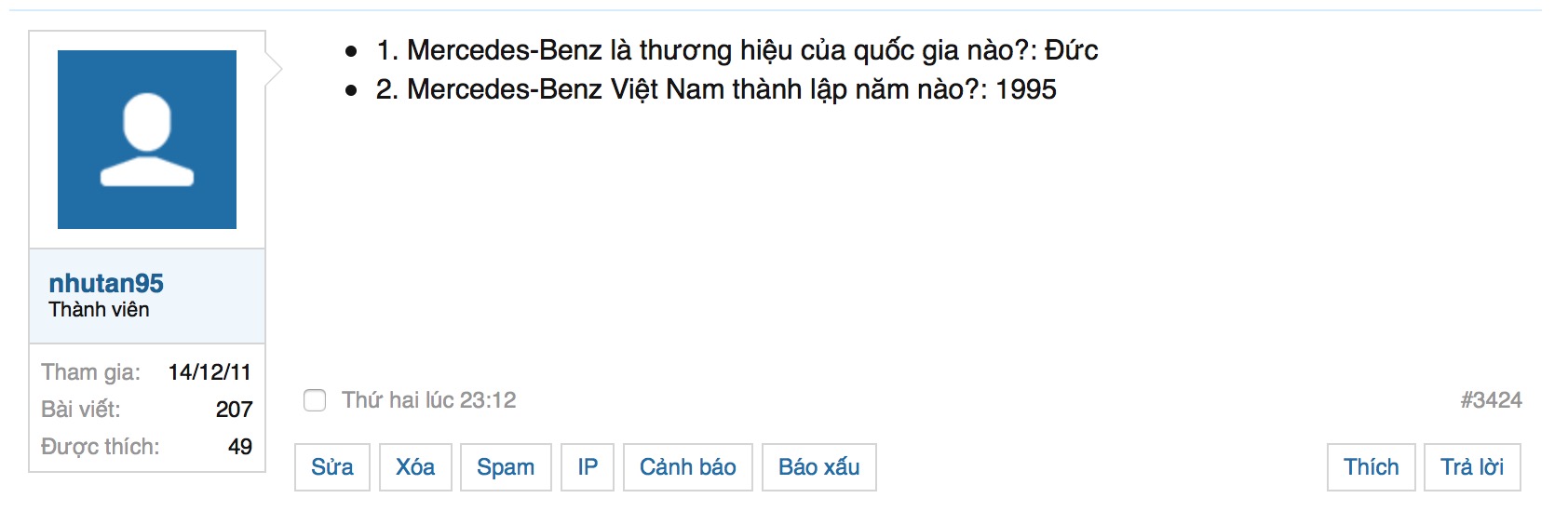Like the post using Thích
The width and height of the screenshot is (1568, 525).
[x=1372, y=467]
